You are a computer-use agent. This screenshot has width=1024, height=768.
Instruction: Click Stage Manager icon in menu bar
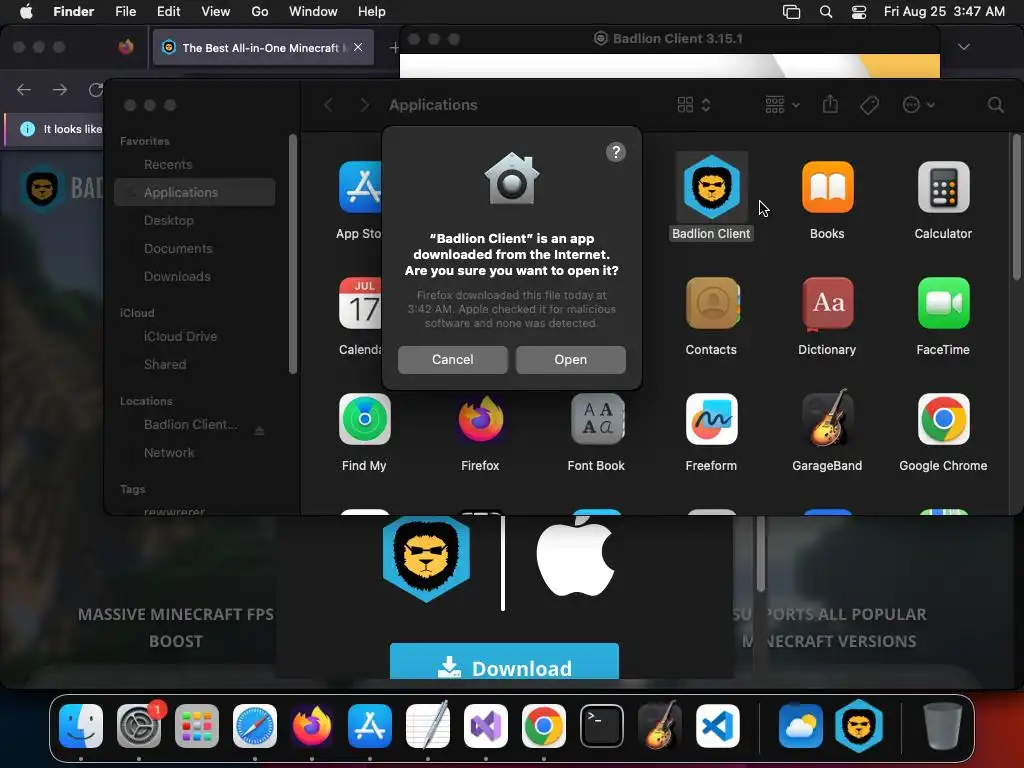pyautogui.click(x=791, y=12)
